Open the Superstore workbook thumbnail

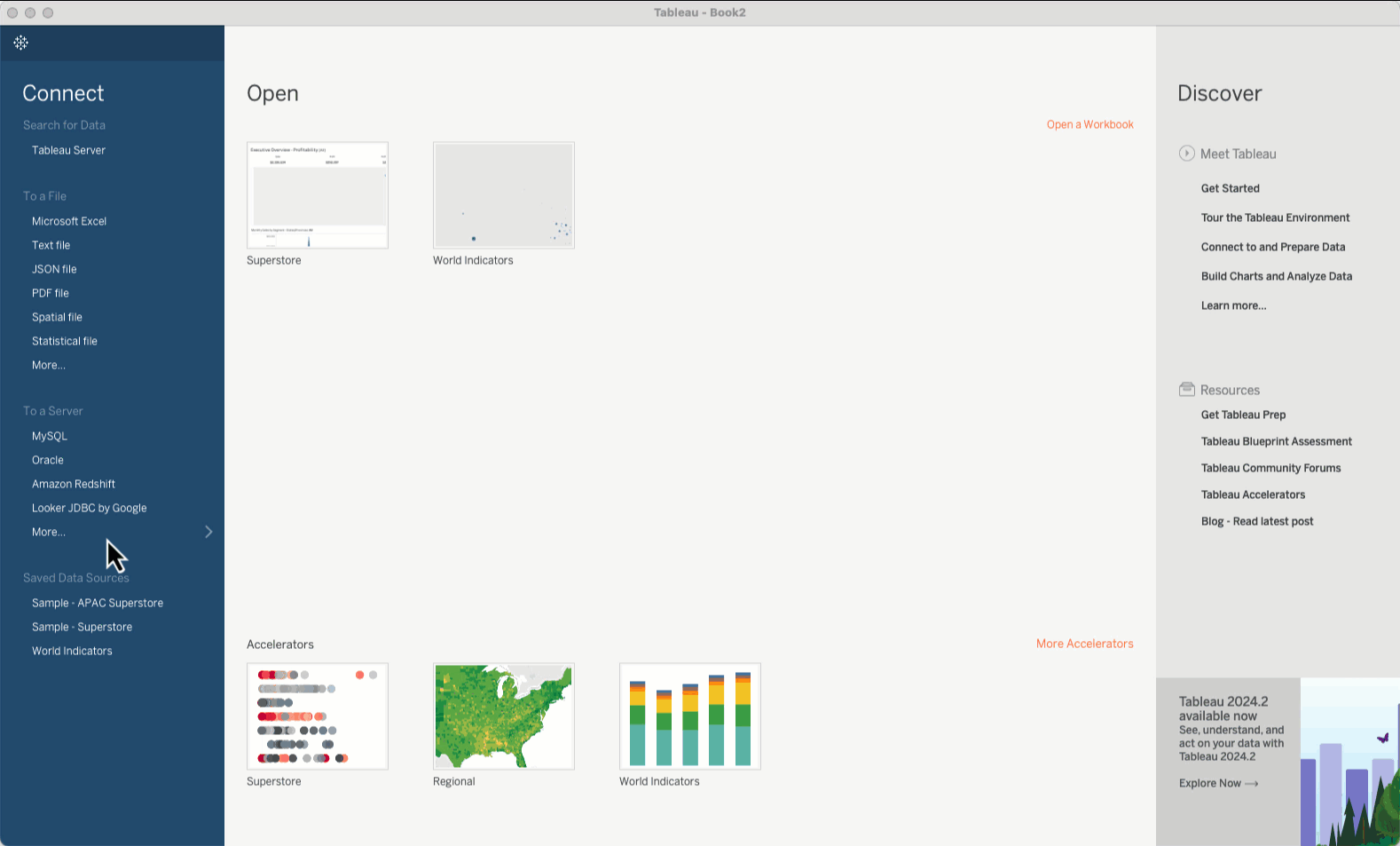317,195
